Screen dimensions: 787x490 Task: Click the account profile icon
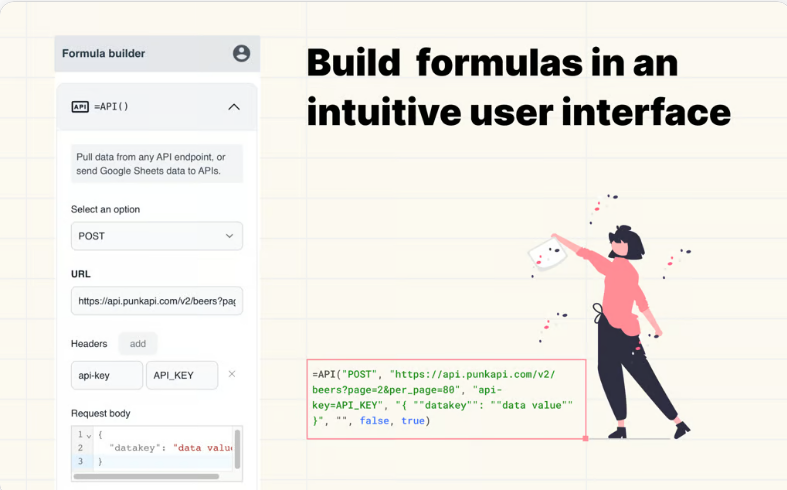pos(241,54)
